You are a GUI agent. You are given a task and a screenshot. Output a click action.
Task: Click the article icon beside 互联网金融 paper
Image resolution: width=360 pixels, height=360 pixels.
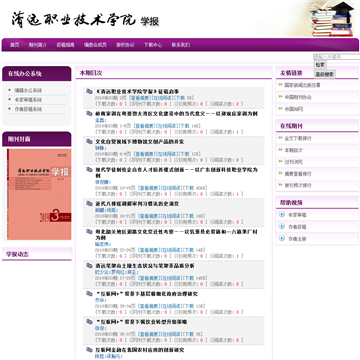[89, 350]
